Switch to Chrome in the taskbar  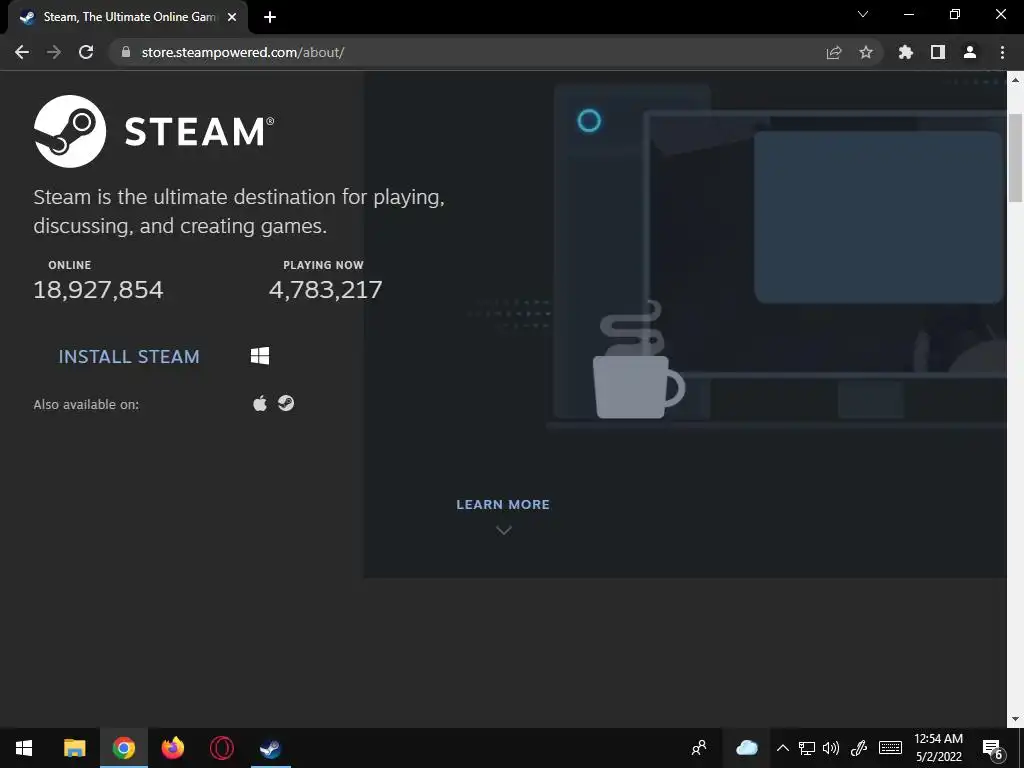point(123,748)
